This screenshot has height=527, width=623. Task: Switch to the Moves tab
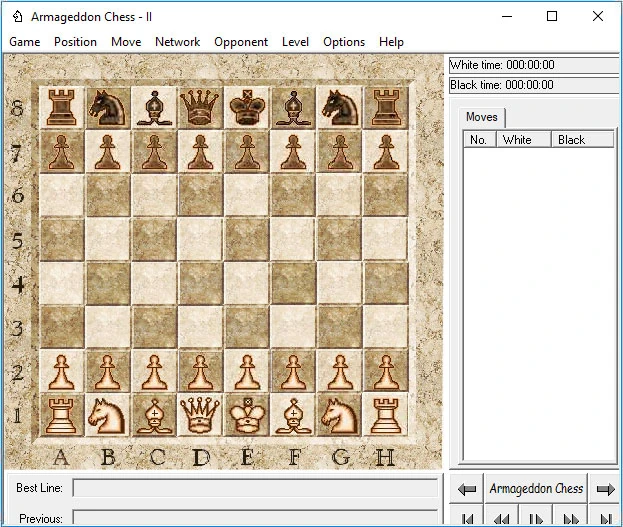482,117
